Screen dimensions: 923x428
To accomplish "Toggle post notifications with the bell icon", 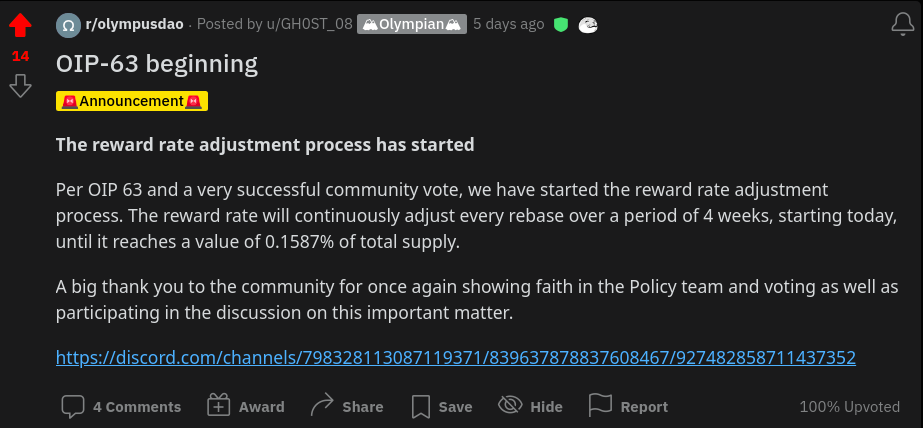I will (902, 25).
